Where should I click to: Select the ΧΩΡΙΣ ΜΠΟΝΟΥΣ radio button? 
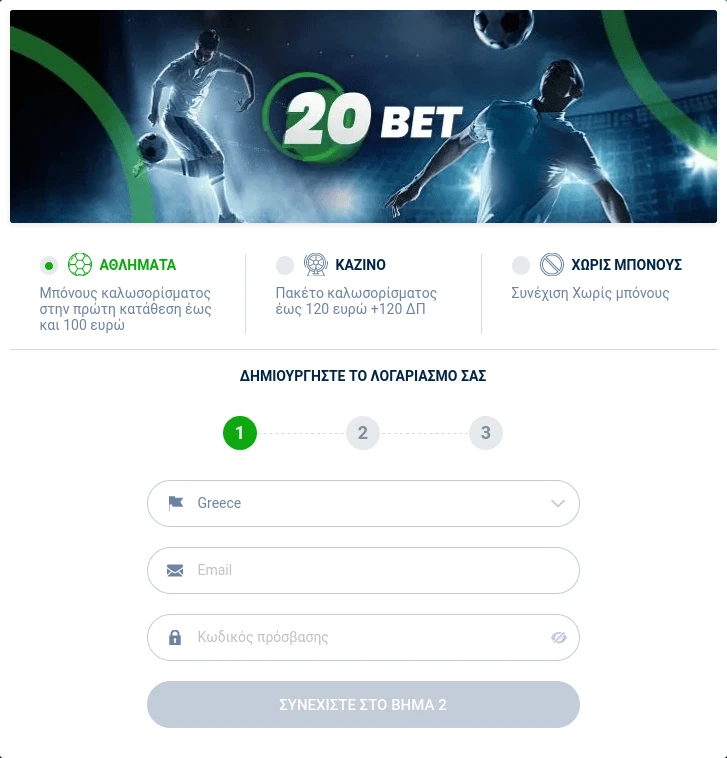point(521,265)
